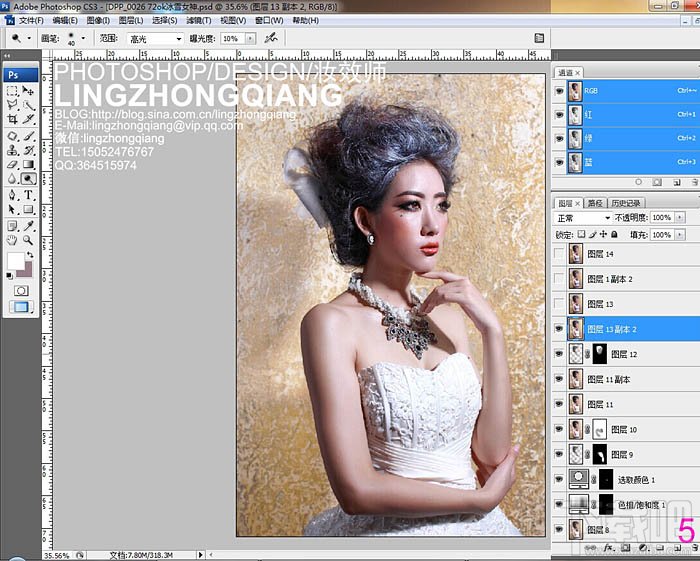The height and width of the screenshot is (561, 700).
Task: Create new adjustment layer button
Action: pyautogui.click(x=643, y=548)
